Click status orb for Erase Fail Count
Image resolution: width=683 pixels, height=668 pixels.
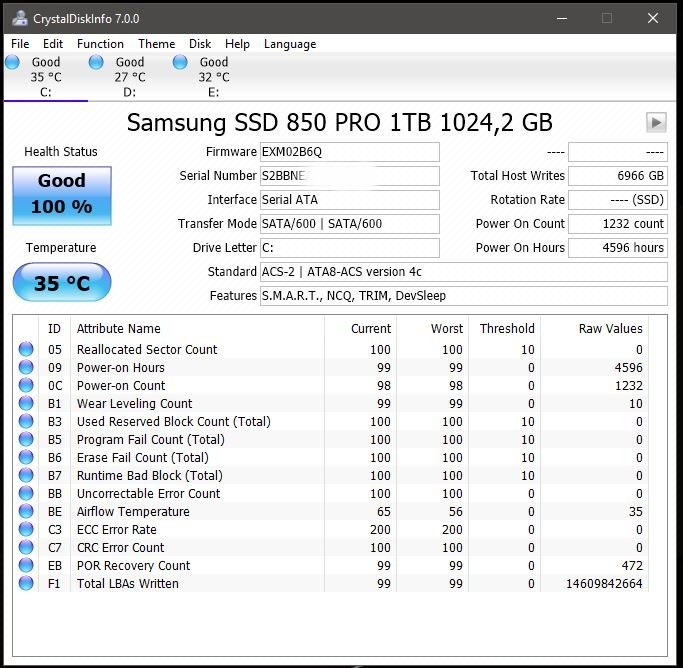26,457
